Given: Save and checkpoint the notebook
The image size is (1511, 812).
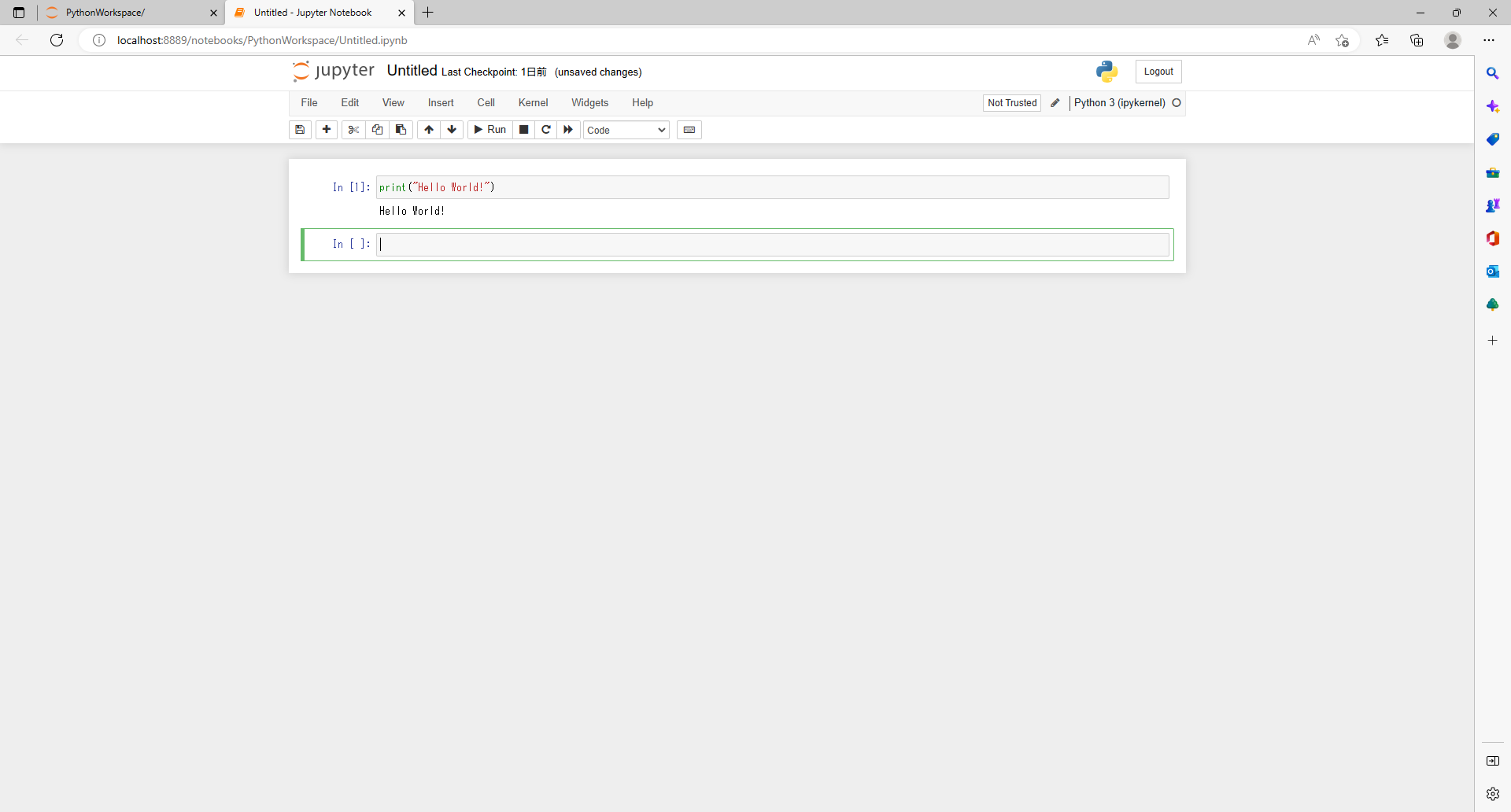Looking at the screenshot, I should click(x=300, y=130).
